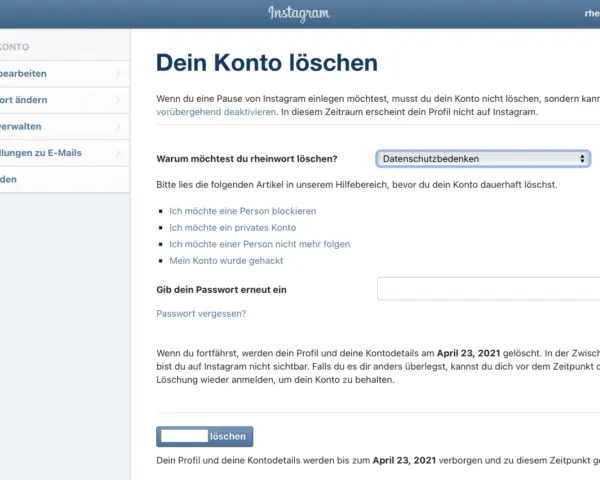Click the 'vorübergehend deaktivieren' link

[x=216, y=112]
